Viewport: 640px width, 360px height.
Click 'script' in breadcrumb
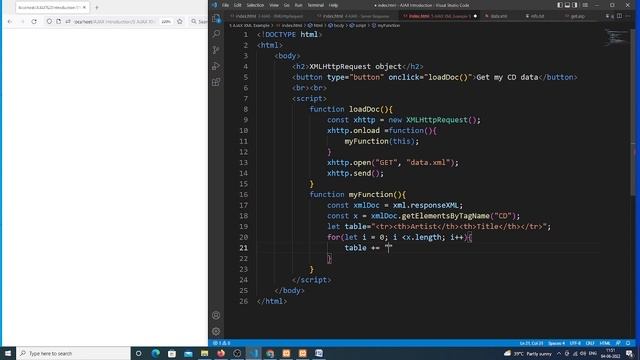[360, 25]
